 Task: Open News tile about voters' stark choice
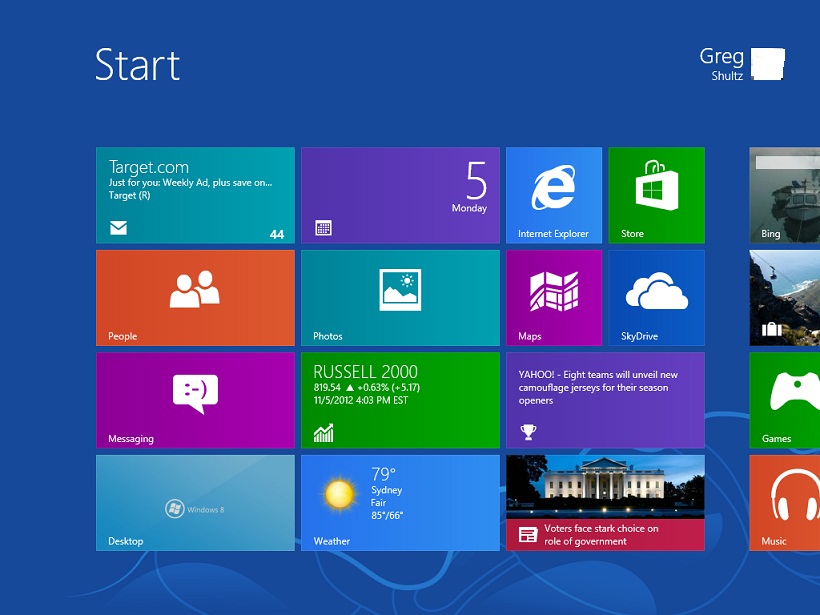[605, 503]
